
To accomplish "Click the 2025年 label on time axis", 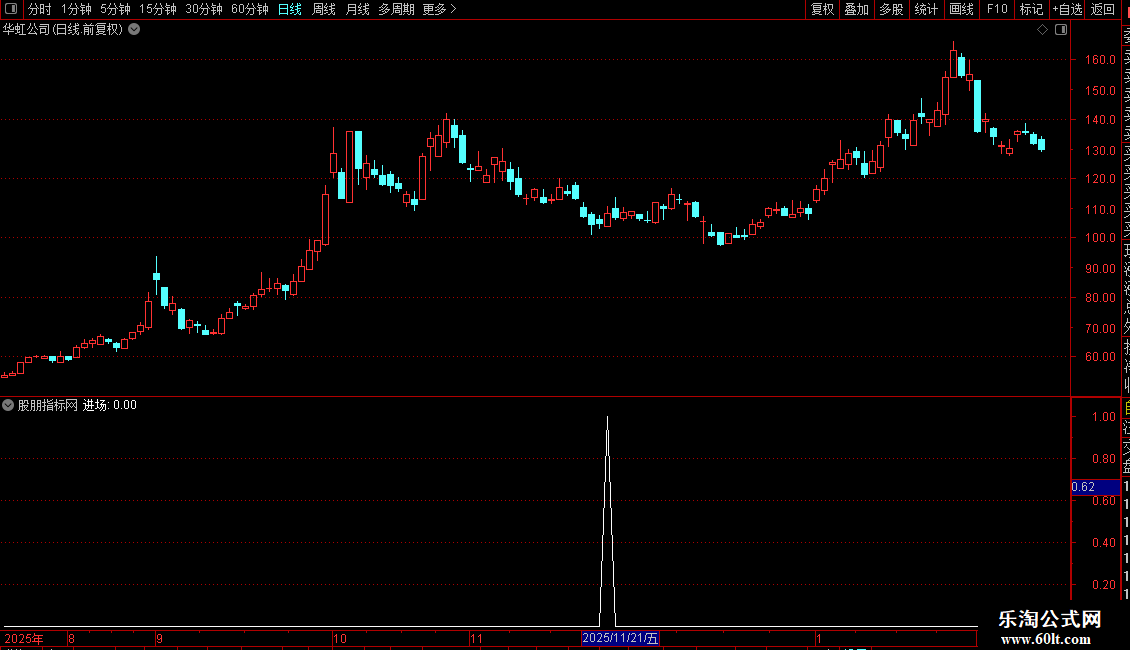I will (24, 638).
